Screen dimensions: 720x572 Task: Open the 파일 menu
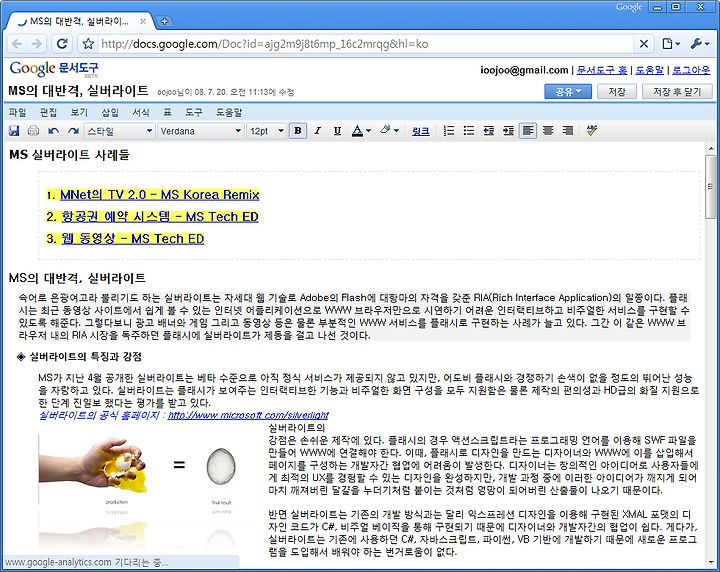(x=17, y=112)
